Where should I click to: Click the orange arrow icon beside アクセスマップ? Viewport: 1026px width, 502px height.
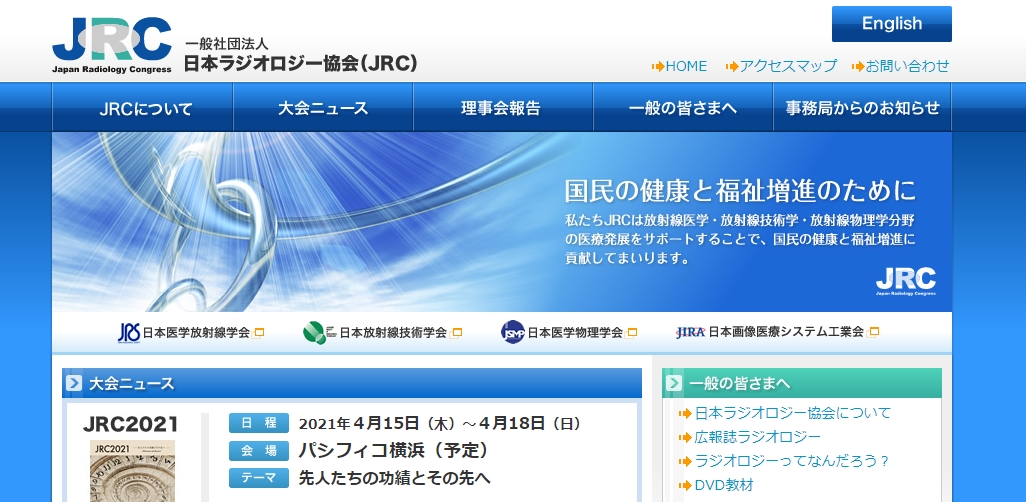732,67
